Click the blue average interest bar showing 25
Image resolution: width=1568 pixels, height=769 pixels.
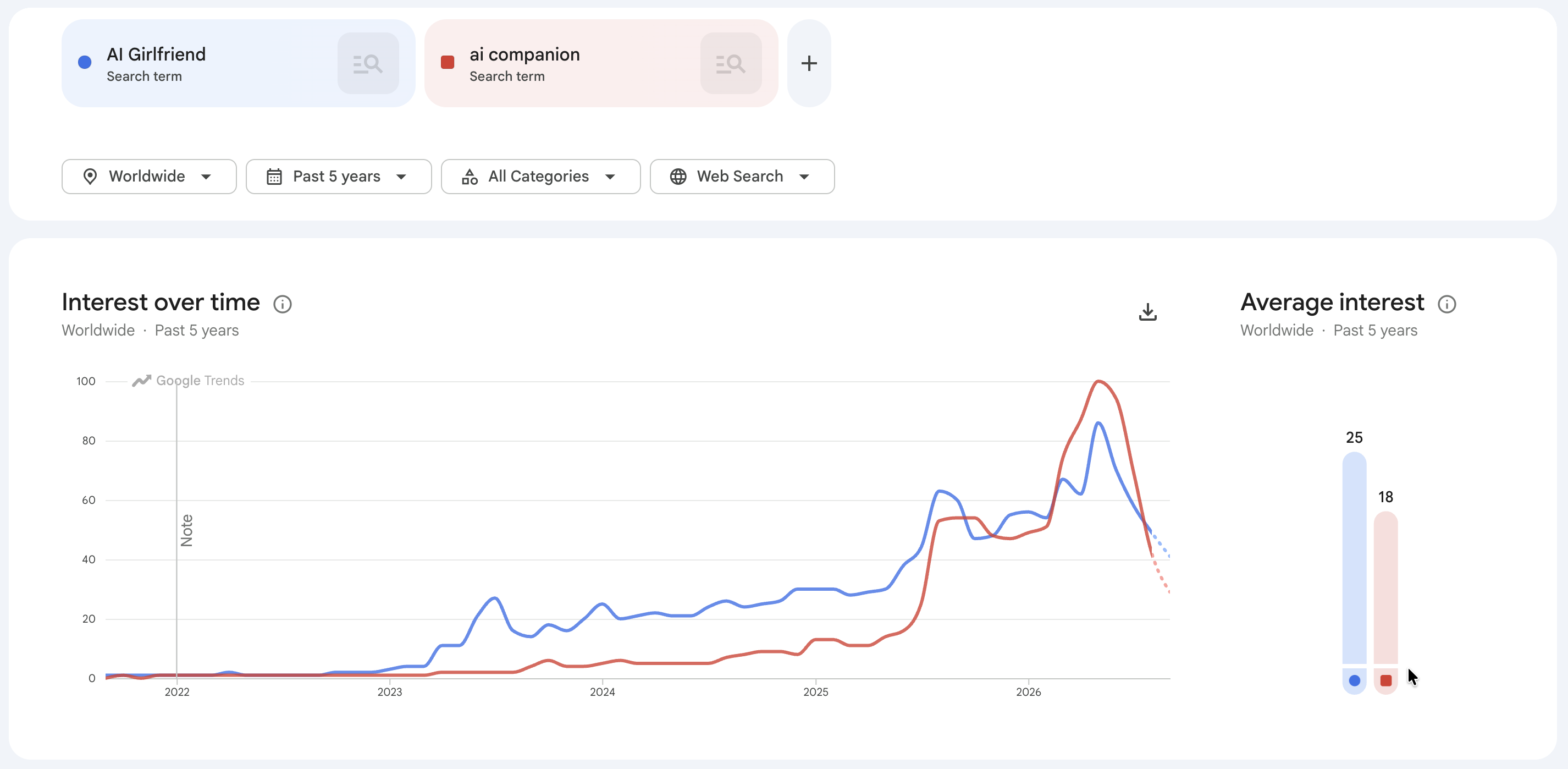tap(1354, 557)
